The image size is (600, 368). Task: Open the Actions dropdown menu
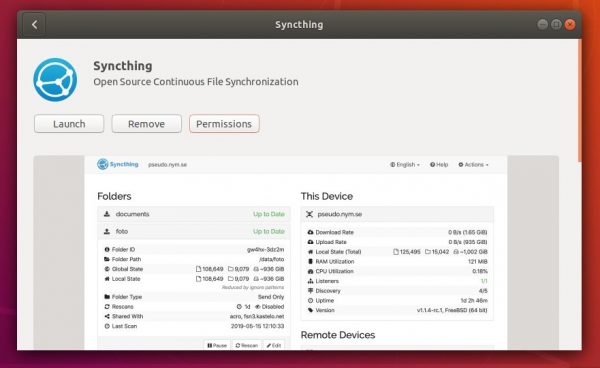click(x=473, y=164)
